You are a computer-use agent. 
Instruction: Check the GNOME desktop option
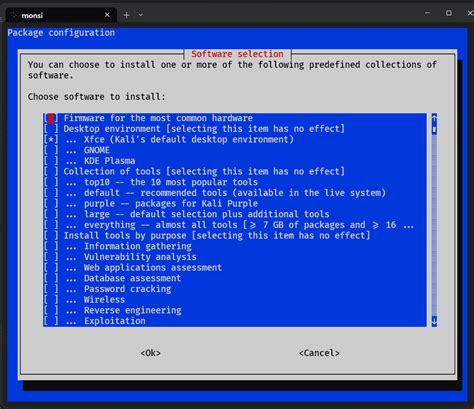(x=51, y=150)
